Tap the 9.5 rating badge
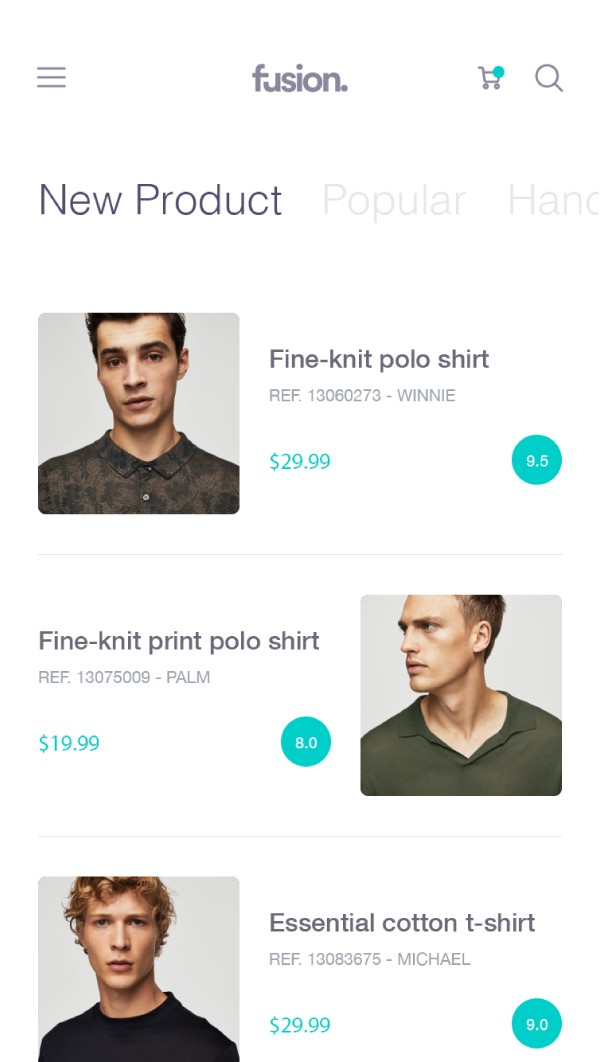This screenshot has height=1062, width=600. click(x=537, y=460)
